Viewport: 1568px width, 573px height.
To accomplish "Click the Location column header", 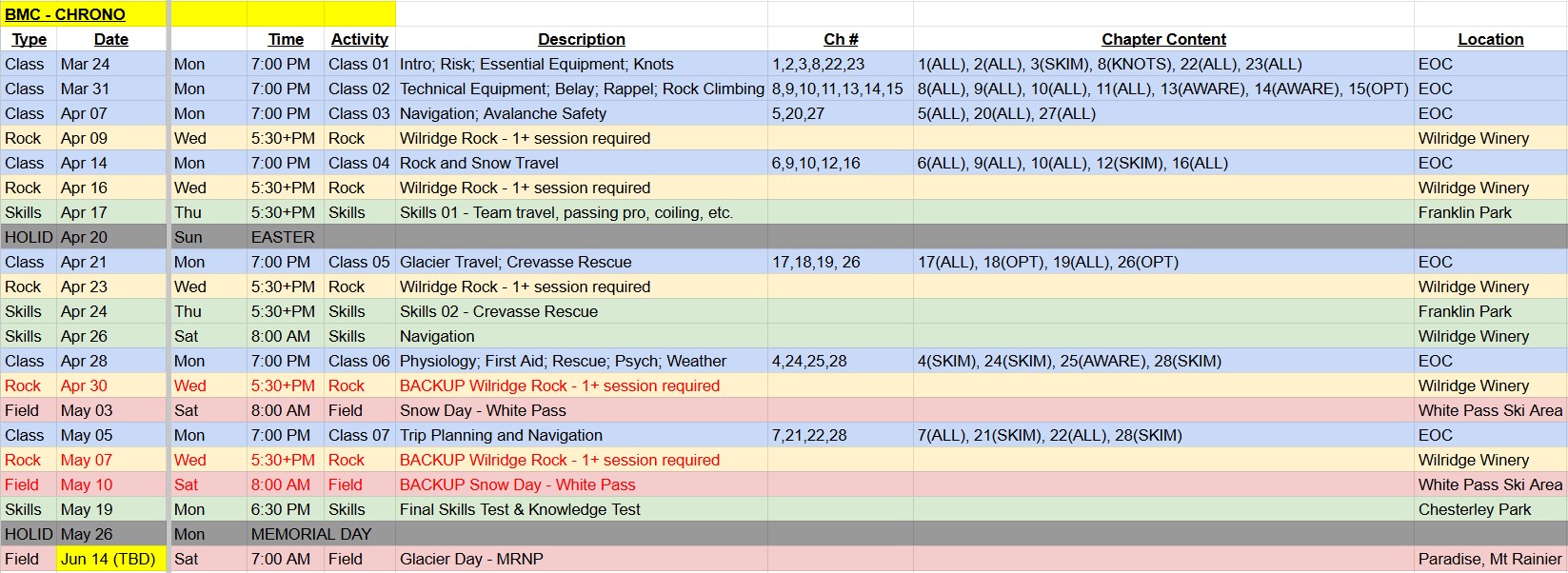I will [x=1491, y=39].
